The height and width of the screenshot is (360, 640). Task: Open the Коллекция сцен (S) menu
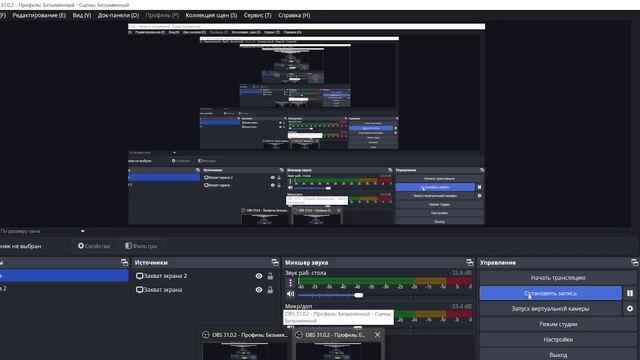(211, 16)
